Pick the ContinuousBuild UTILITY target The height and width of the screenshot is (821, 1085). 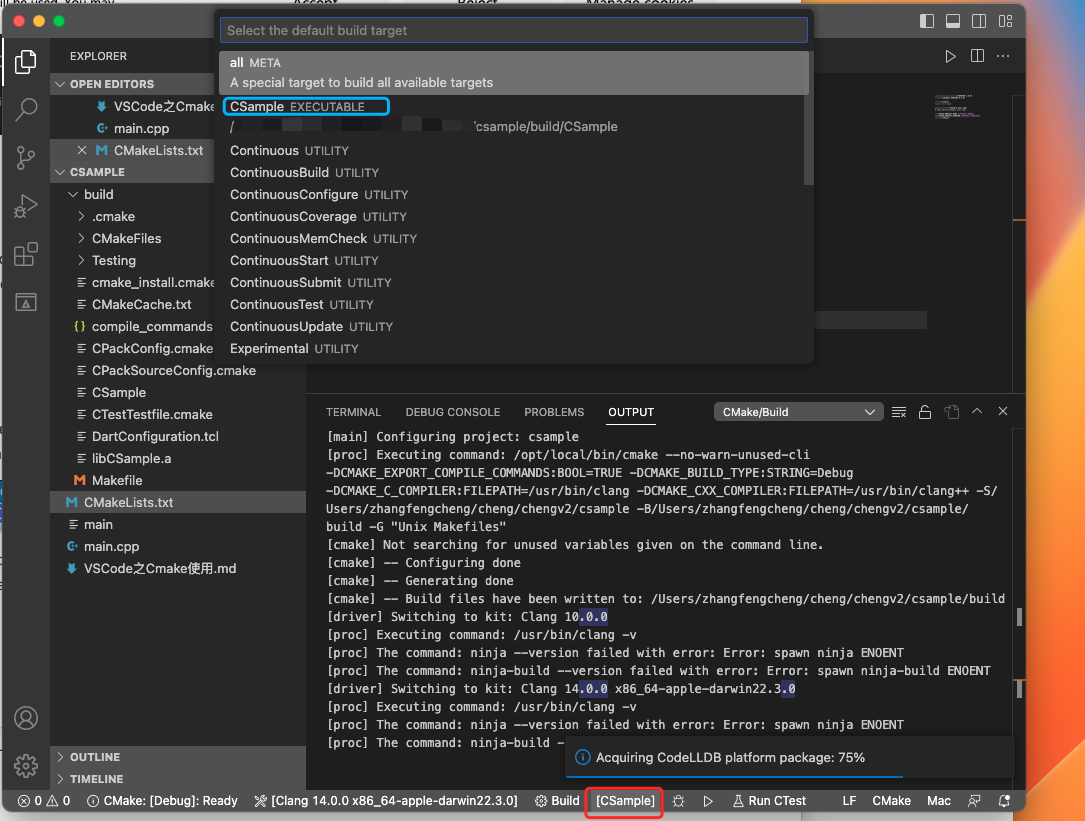click(x=513, y=172)
